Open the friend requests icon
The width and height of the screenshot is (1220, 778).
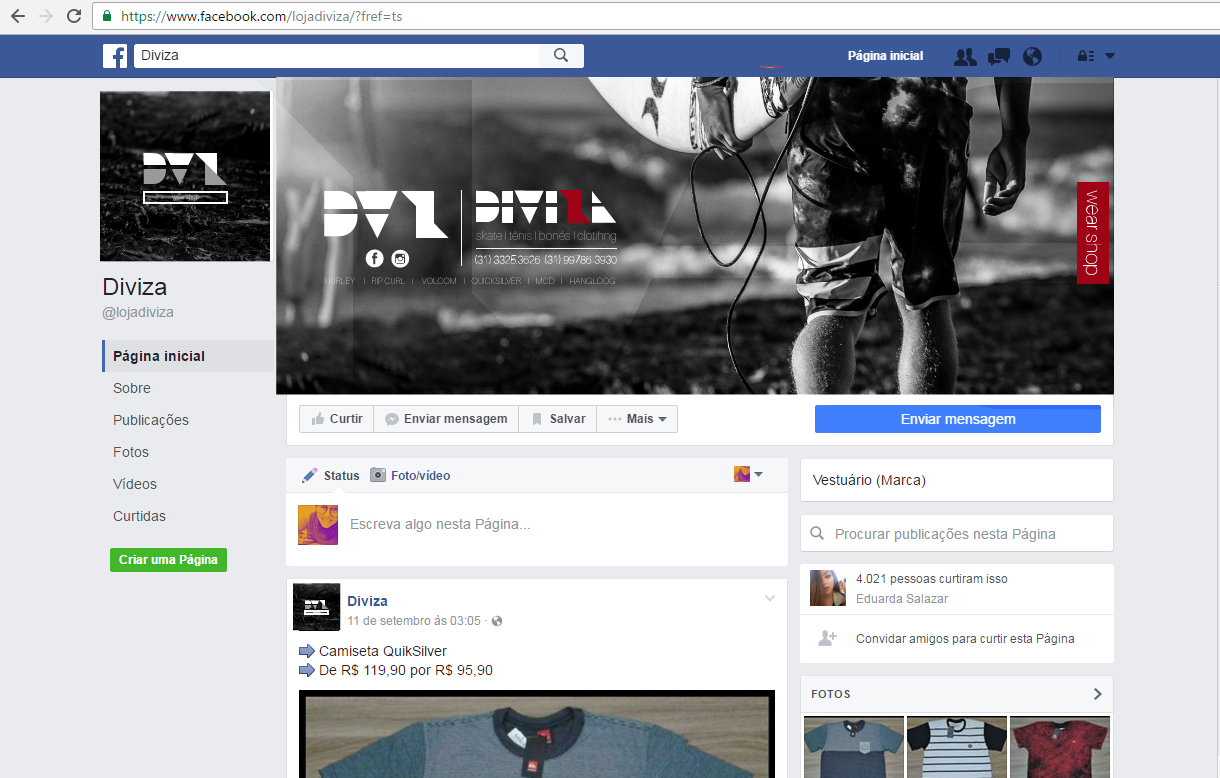tap(965, 57)
